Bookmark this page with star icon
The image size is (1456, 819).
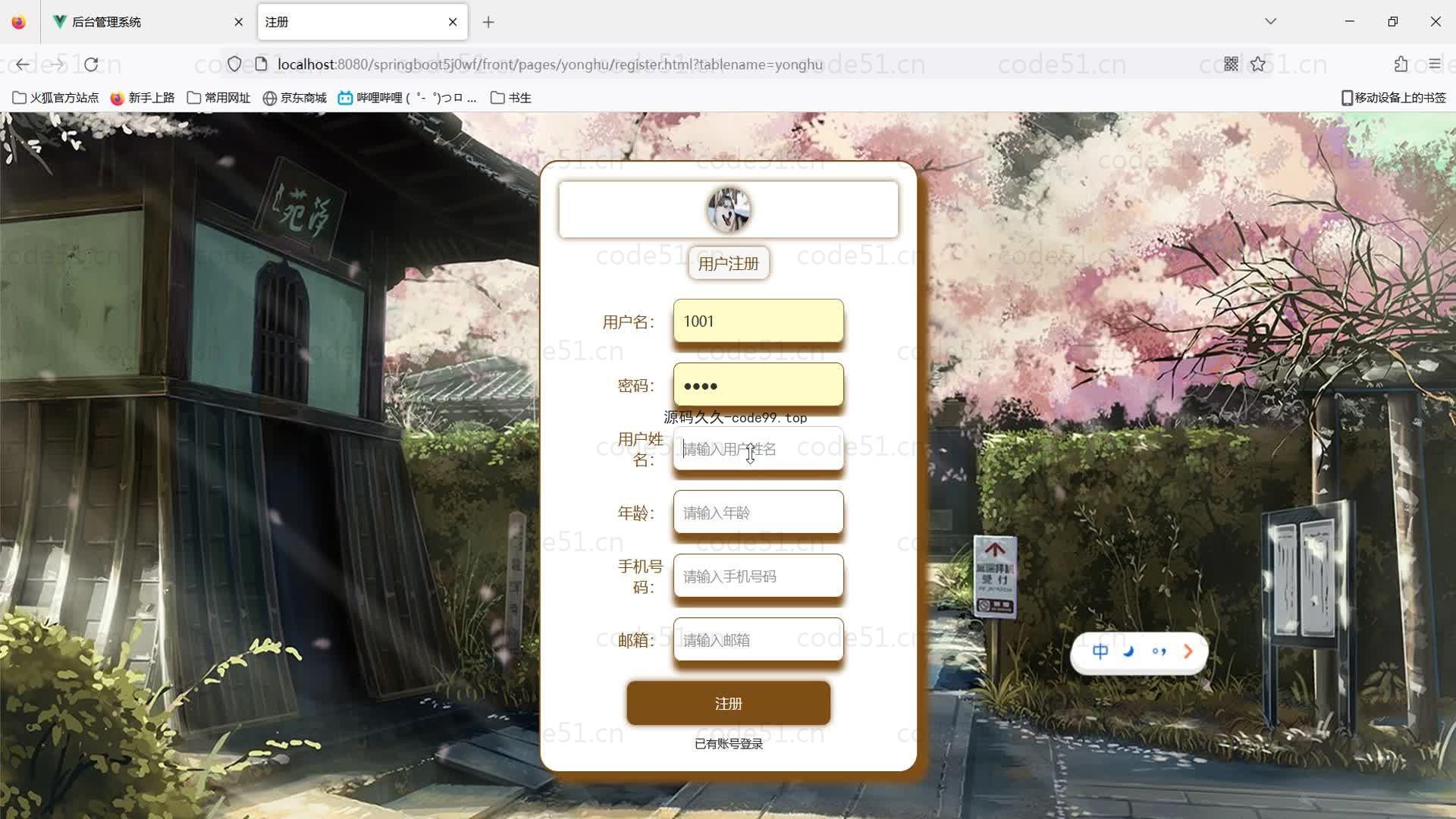click(1259, 64)
